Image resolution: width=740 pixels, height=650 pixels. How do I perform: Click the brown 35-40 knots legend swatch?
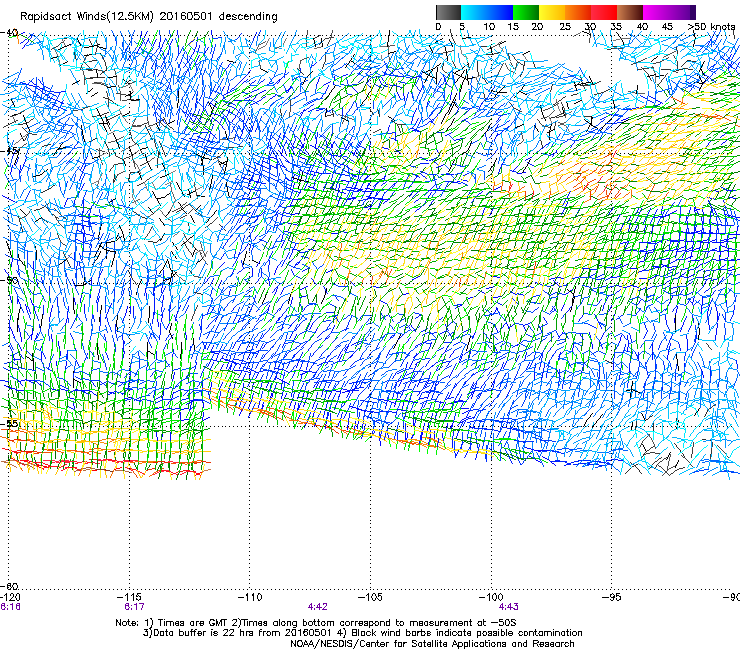[630, 12]
